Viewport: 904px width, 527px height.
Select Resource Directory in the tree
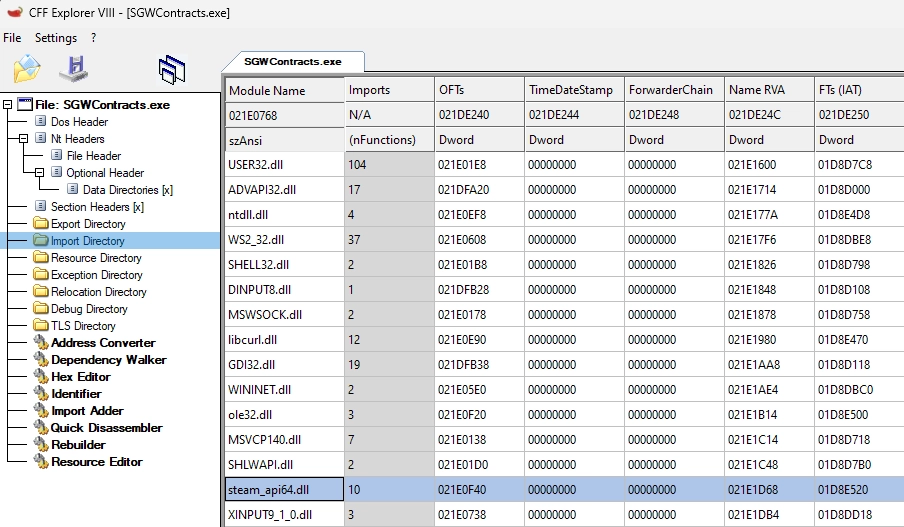96,257
